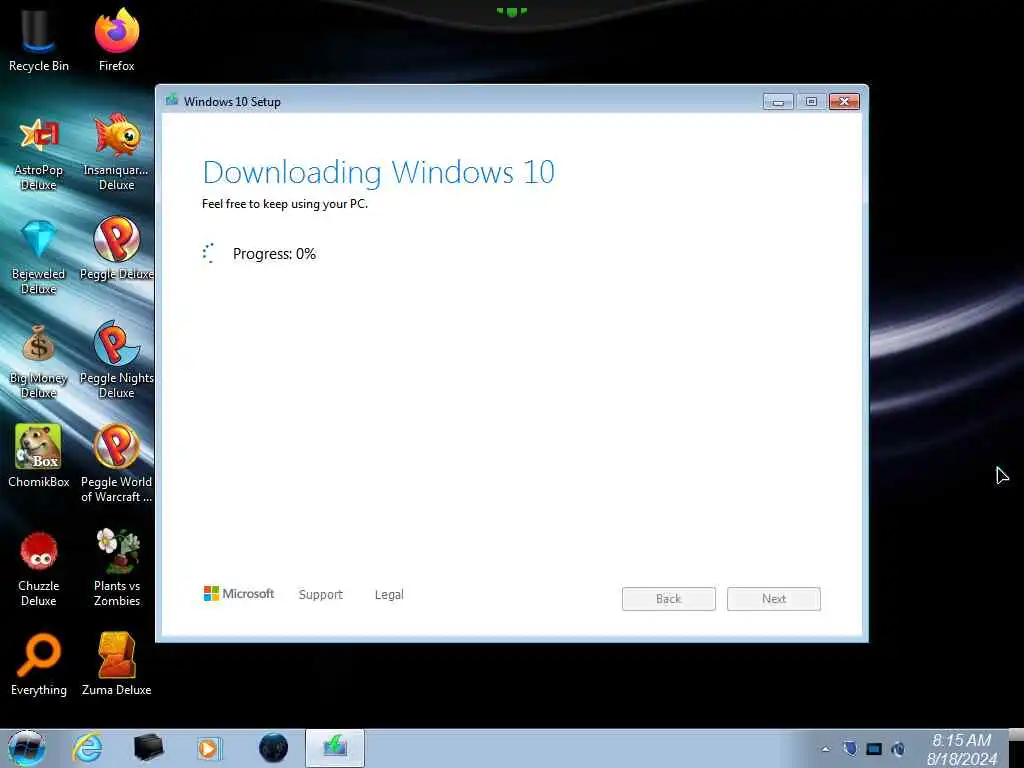This screenshot has width=1024, height=768.
Task: Click the Next button in Setup
Action: click(774, 599)
